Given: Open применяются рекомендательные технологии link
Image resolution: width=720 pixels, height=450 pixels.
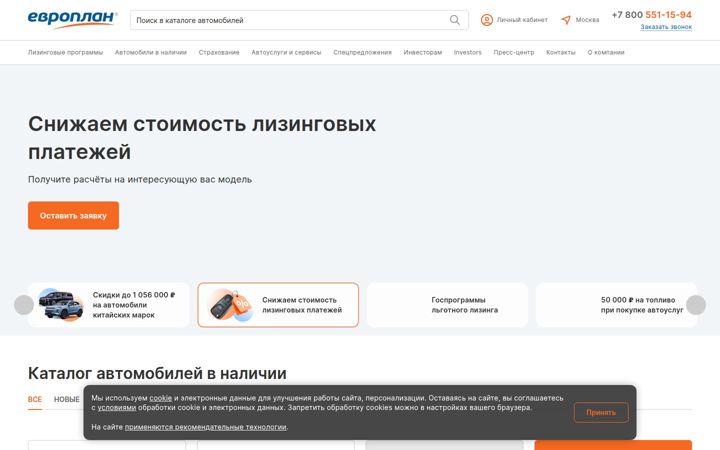Looking at the screenshot, I should pyautogui.click(x=206, y=427).
